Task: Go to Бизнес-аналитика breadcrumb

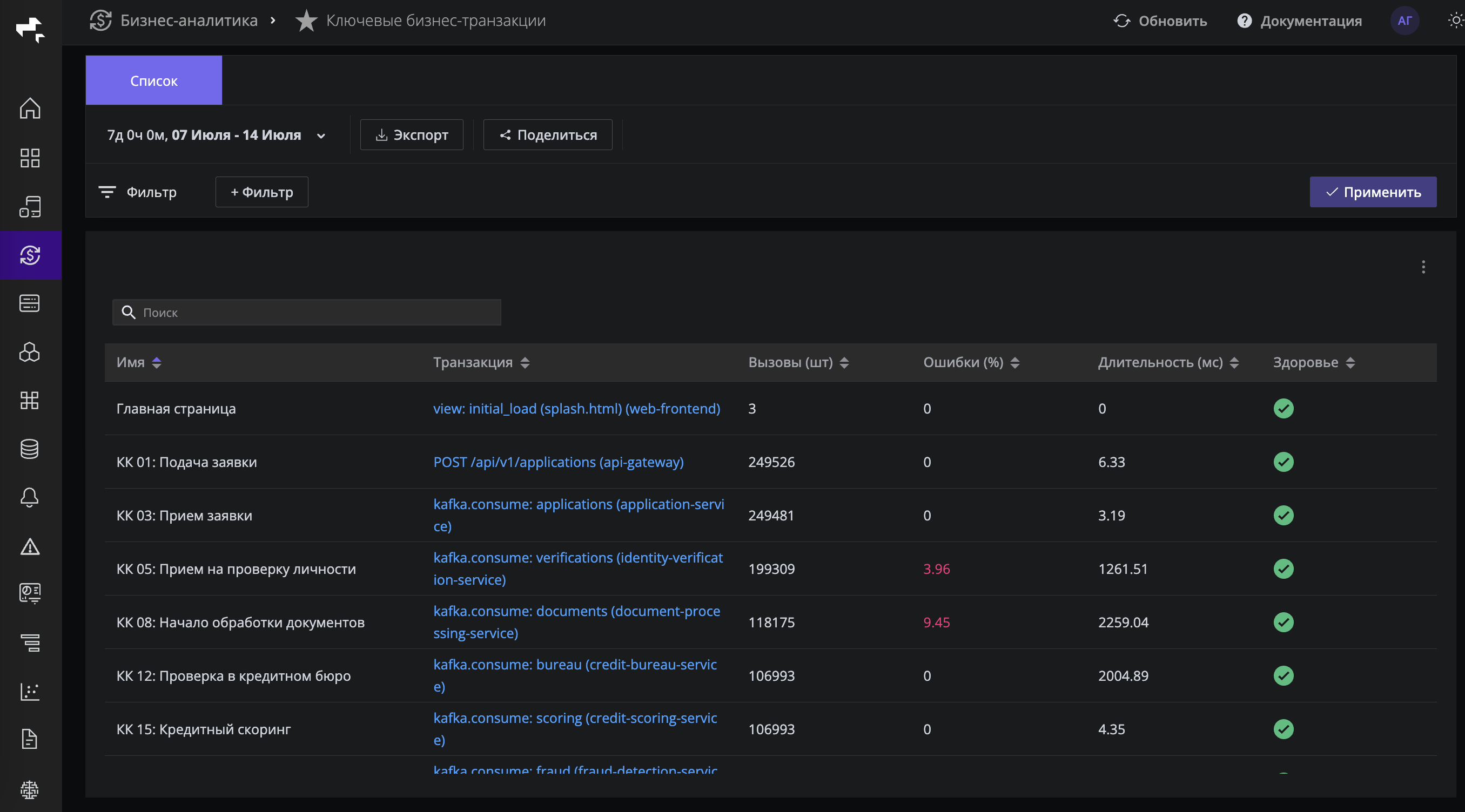Action: click(189, 21)
